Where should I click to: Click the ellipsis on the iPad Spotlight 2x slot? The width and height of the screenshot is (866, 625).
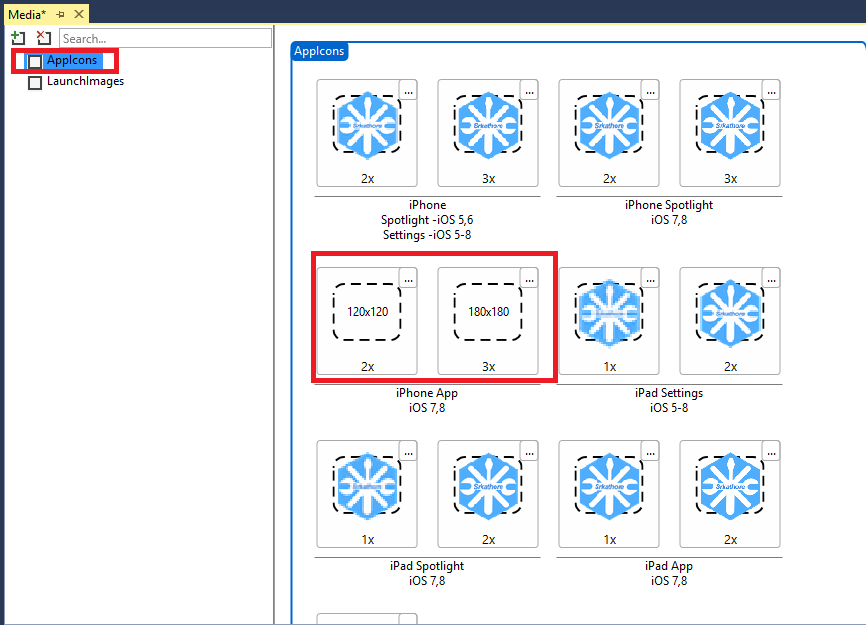[529, 452]
